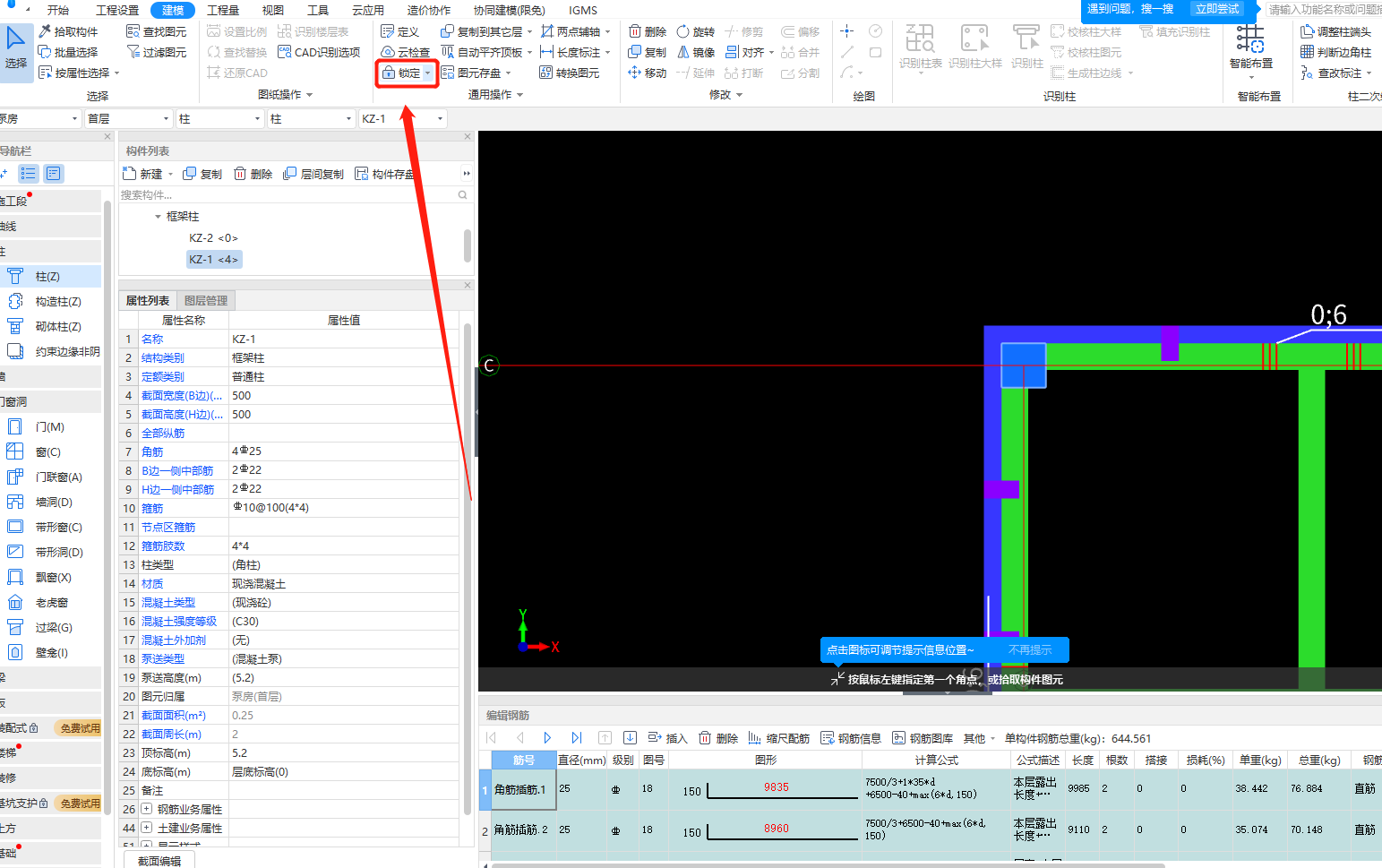Click the 镜像 (Mirror) tool
The height and width of the screenshot is (868, 1382).
(696, 52)
